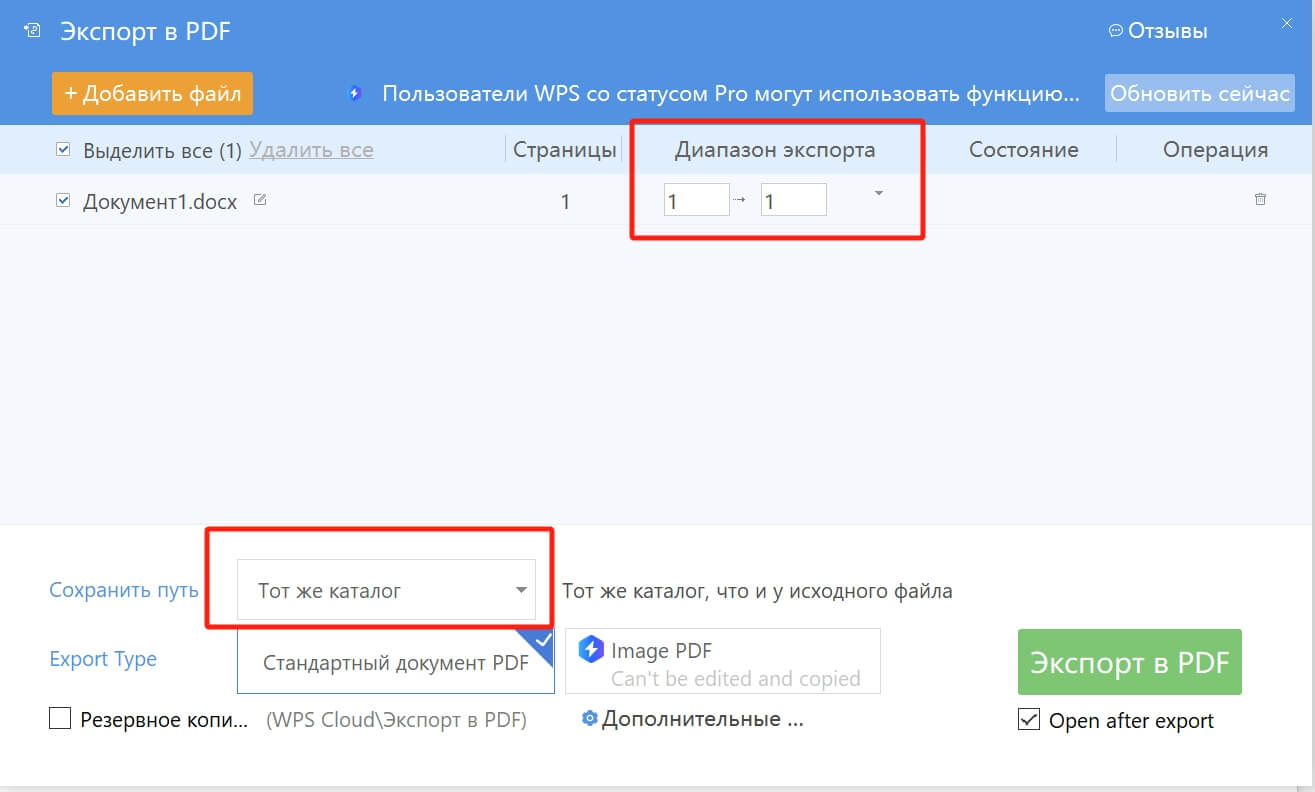Click the lightning icon in the Pro banner
Image resolution: width=1315 pixels, height=792 pixels.
pos(354,93)
